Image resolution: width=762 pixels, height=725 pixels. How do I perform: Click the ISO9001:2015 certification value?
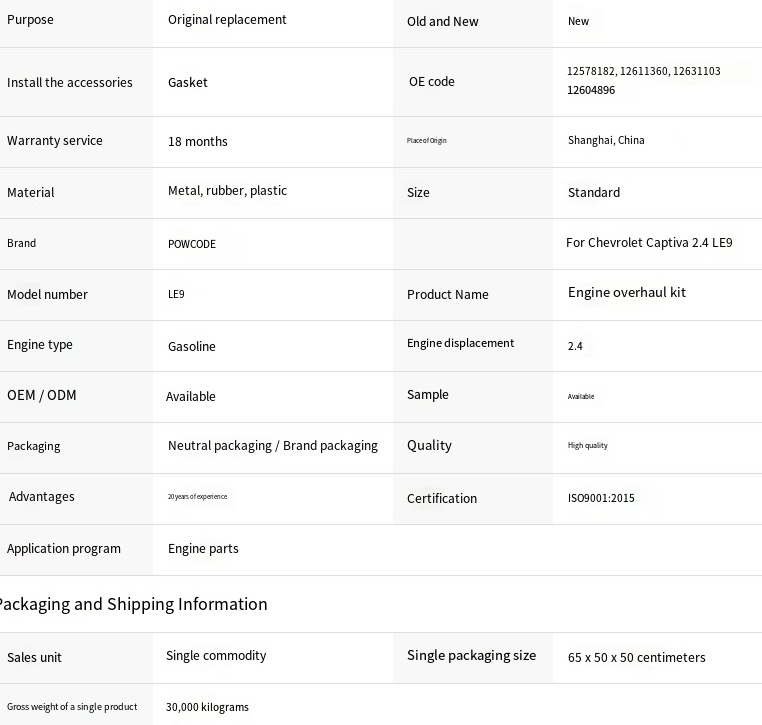click(601, 498)
